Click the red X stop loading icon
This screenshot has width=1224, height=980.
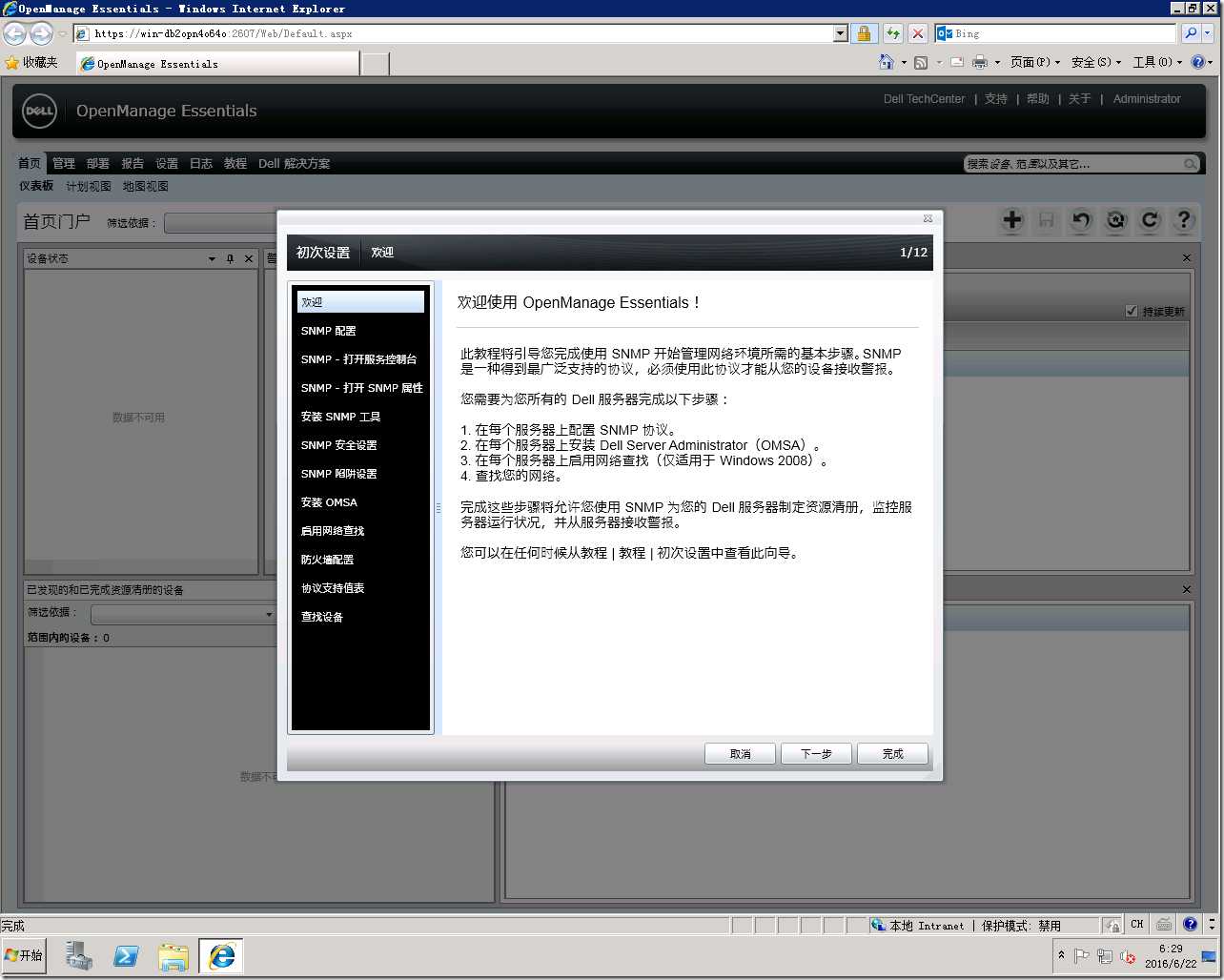pyautogui.click(x=917, y=33)
